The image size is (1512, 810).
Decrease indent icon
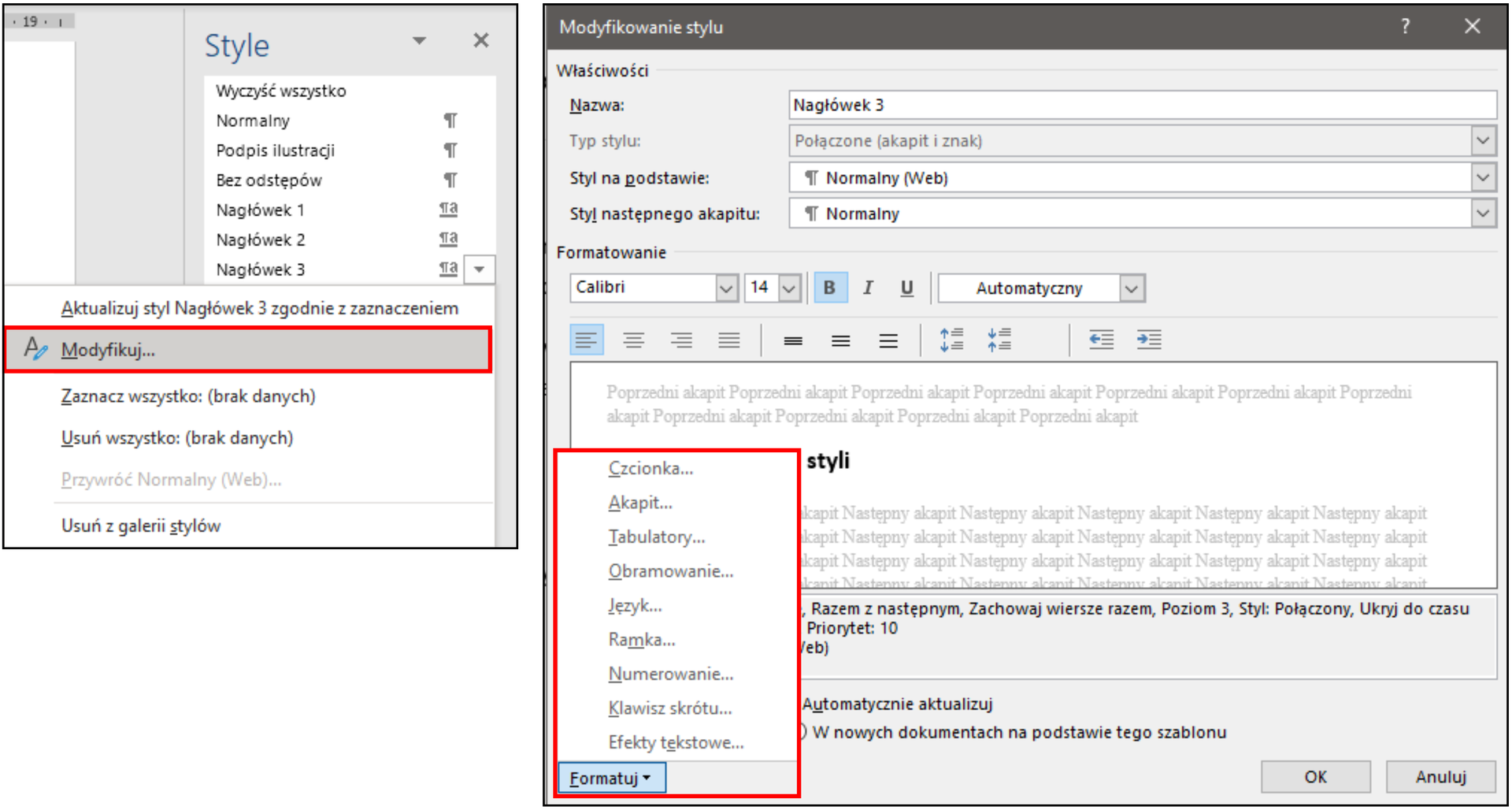(1101, 340)
